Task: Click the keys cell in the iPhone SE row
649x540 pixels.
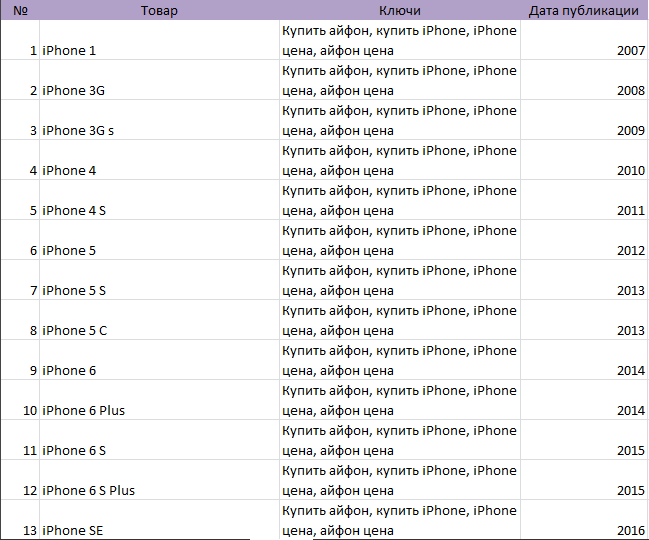Action: click(x=400, y=520)
